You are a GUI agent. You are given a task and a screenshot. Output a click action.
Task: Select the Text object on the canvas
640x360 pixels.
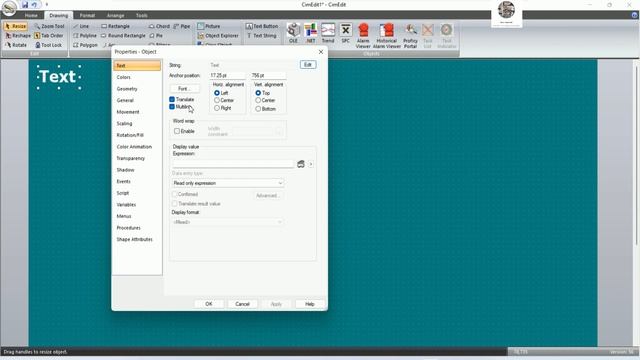pos(58,77)
